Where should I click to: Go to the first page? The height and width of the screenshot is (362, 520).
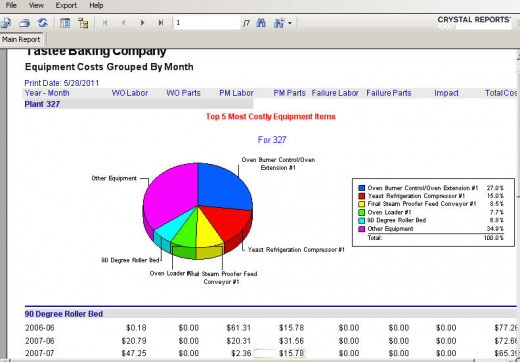coord(105,23)
